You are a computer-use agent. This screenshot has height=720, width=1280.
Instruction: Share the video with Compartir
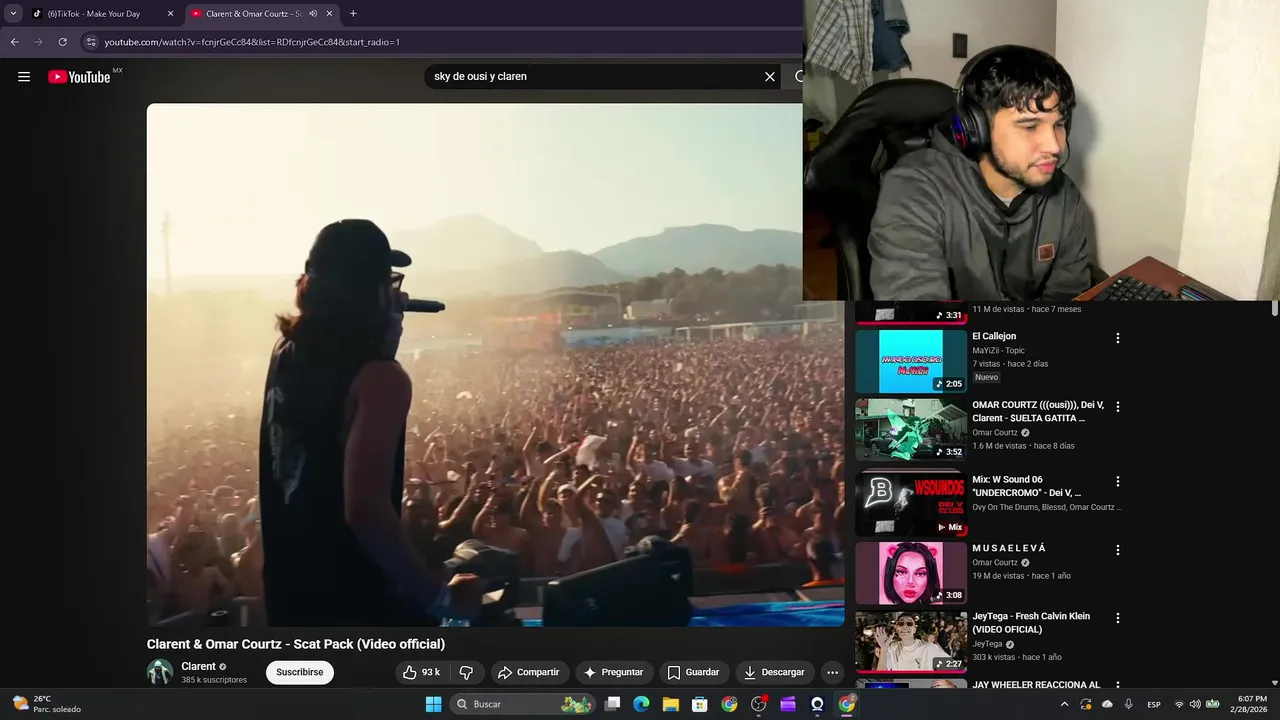[529, 672]
